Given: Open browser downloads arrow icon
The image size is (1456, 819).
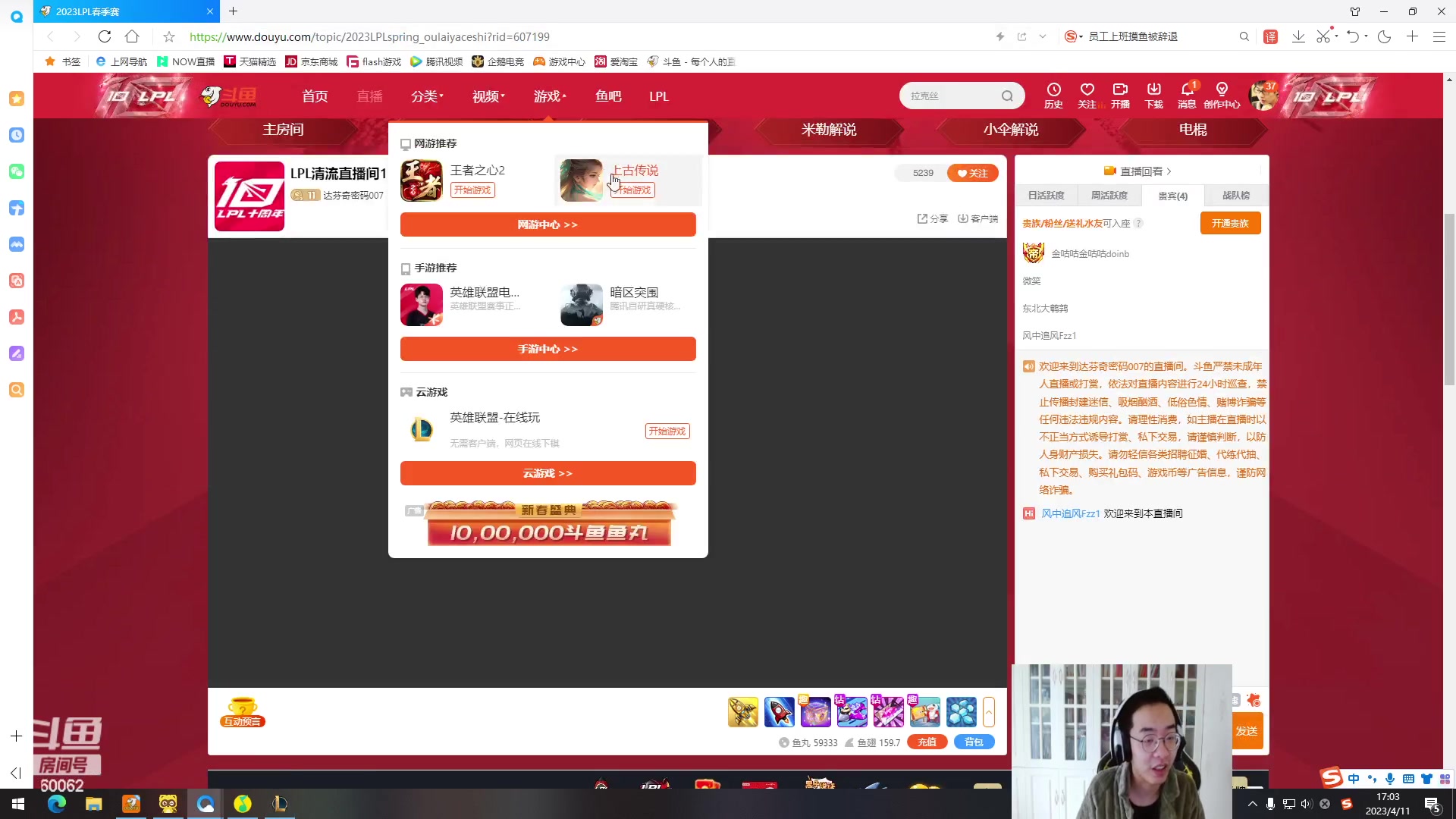Looking at the screenshot, I should [1298, 36].
